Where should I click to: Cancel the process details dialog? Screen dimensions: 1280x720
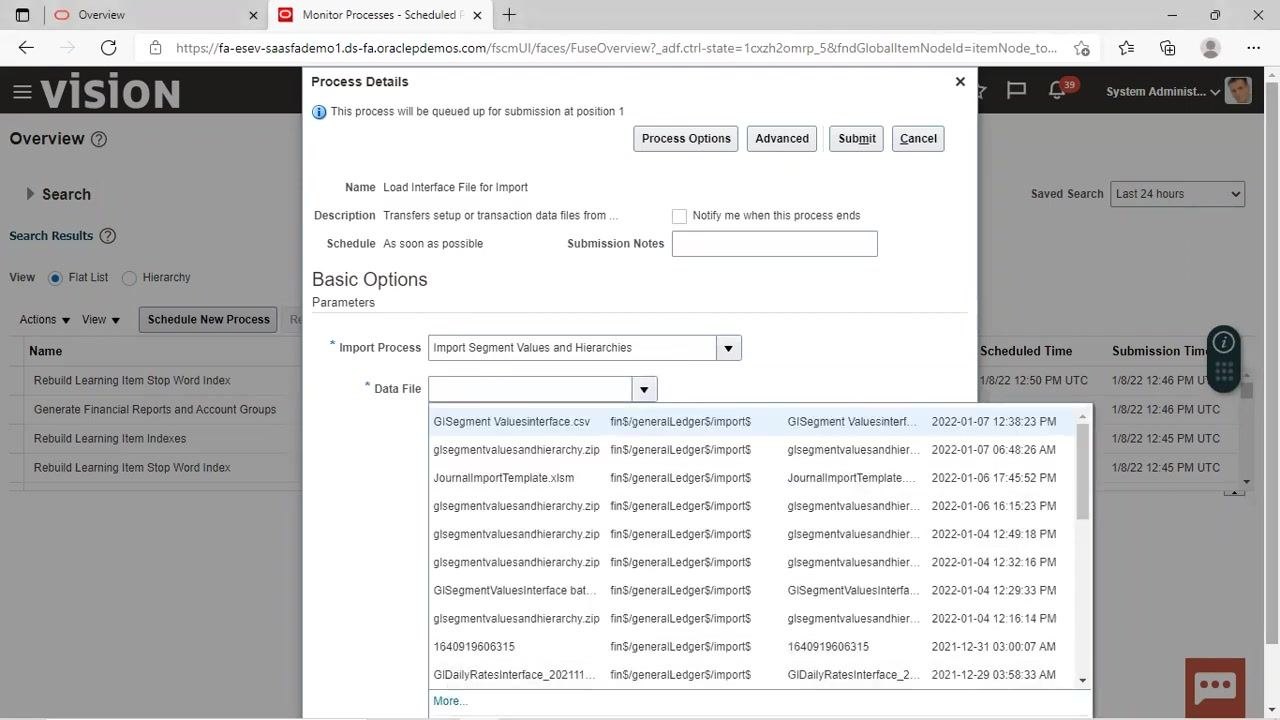coord(918,139)
